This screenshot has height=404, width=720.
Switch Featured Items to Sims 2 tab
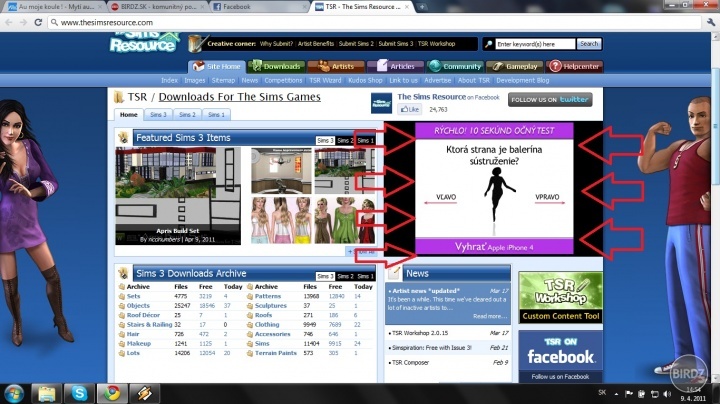(x=345, y=140)
